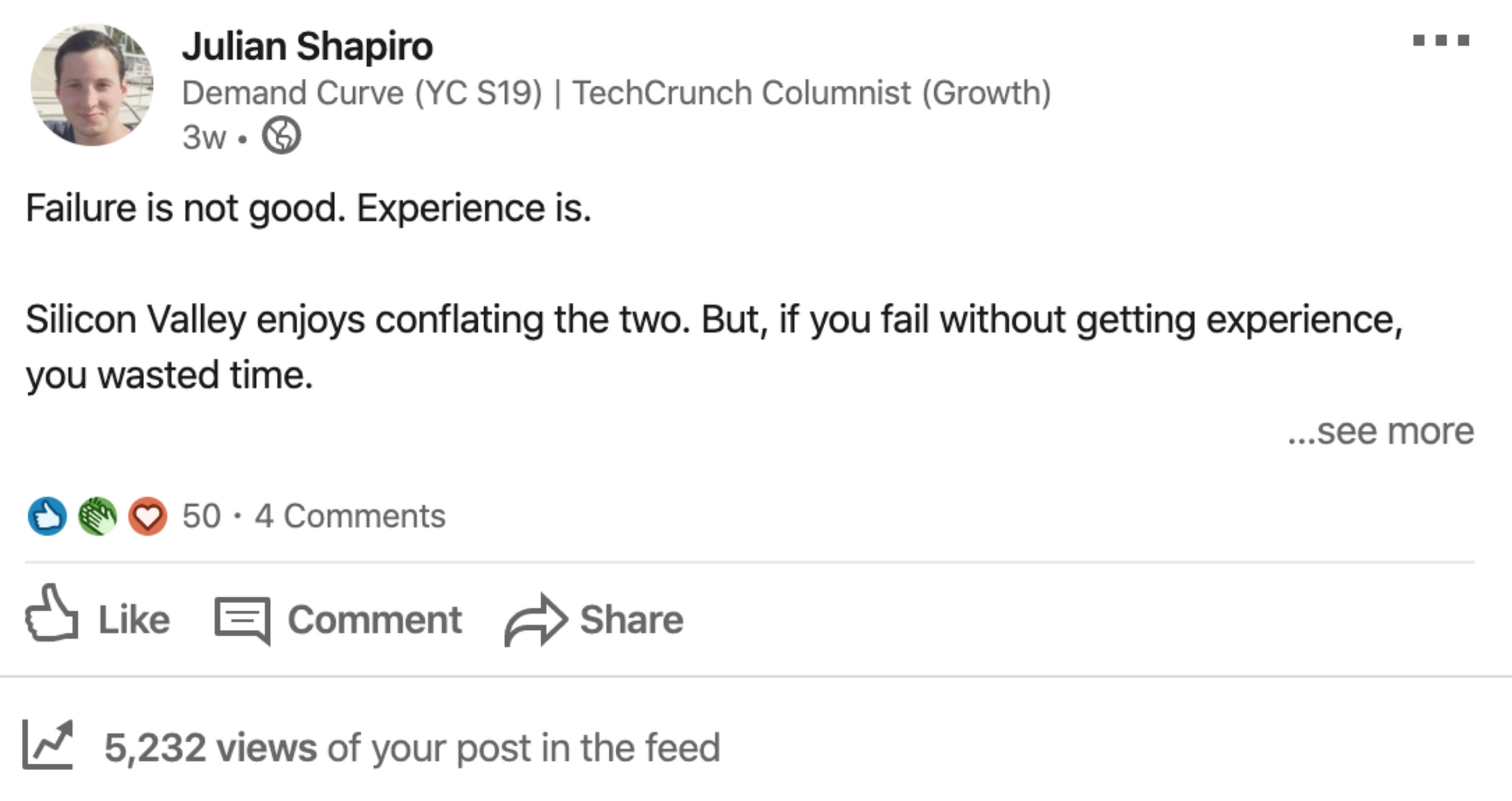Viewport: 1512px width, 801px height.
Task: Expand post with see more
Action: 1380,431
